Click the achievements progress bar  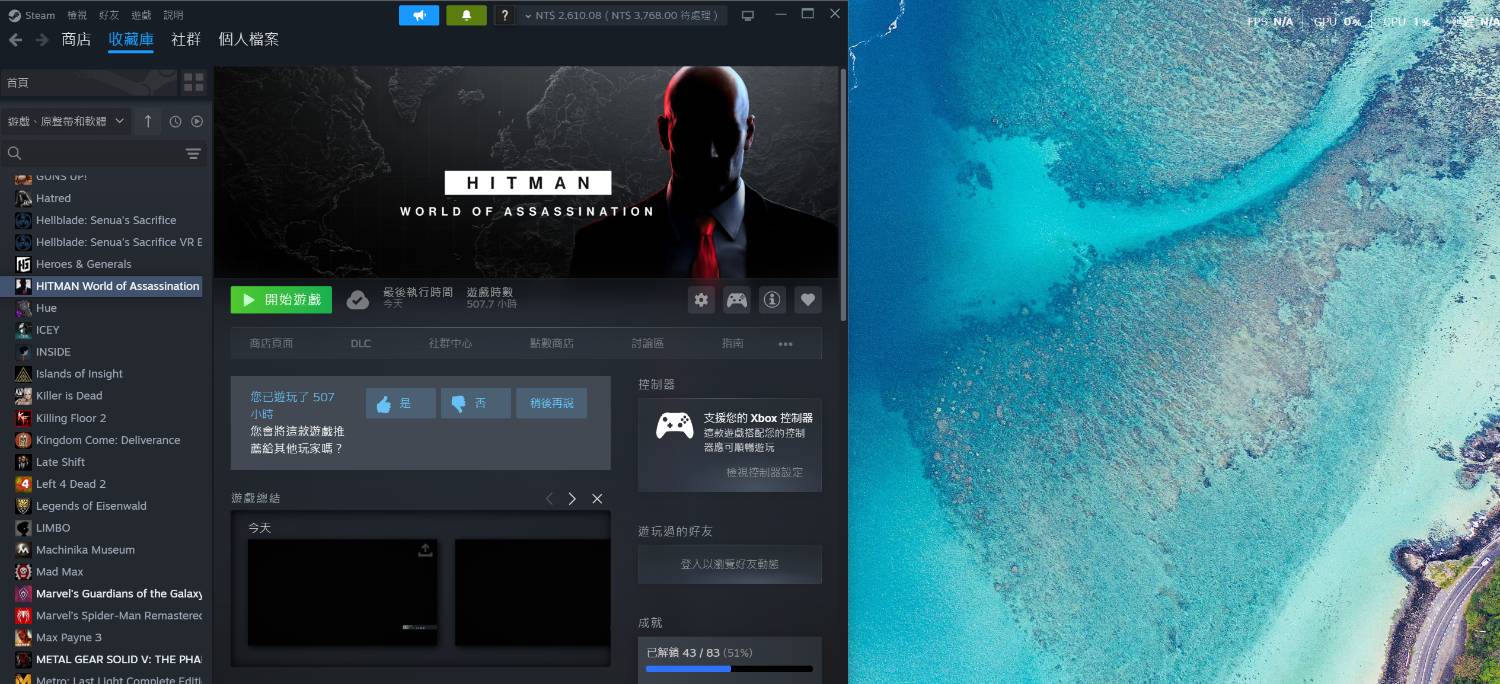729,668
